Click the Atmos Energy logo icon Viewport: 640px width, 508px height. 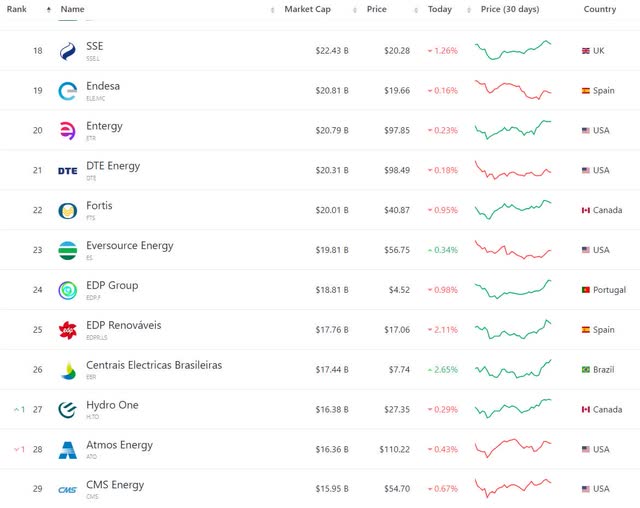tap(67, 450)
